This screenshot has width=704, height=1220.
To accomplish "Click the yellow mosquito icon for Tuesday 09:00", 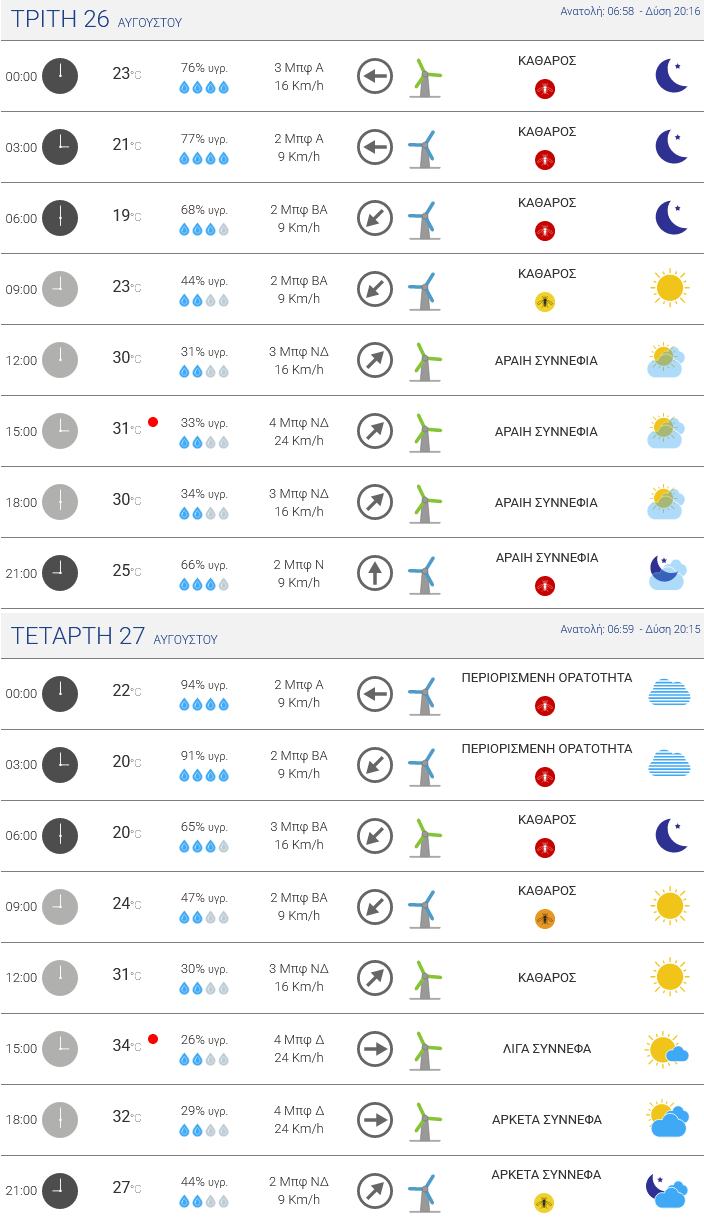I will pyautogui.click(x=545, y=302).
